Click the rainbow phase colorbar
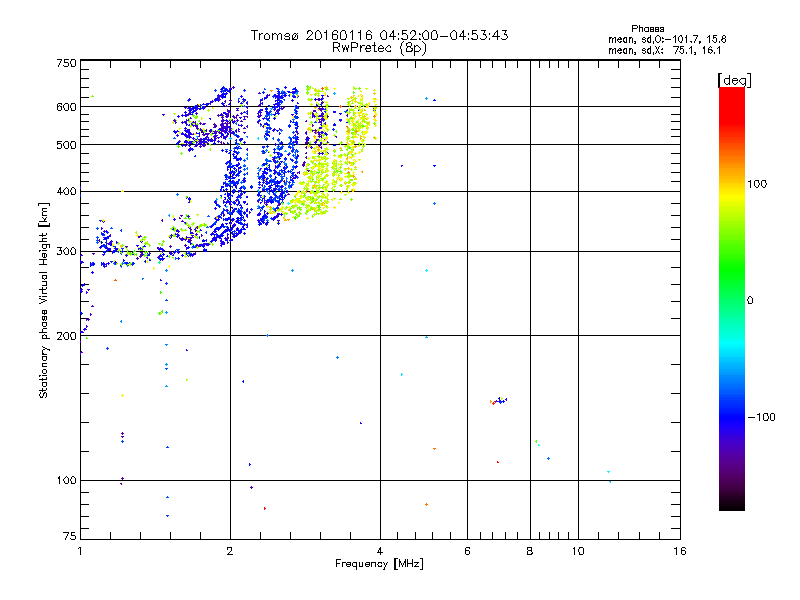 (x=732, y=299)
